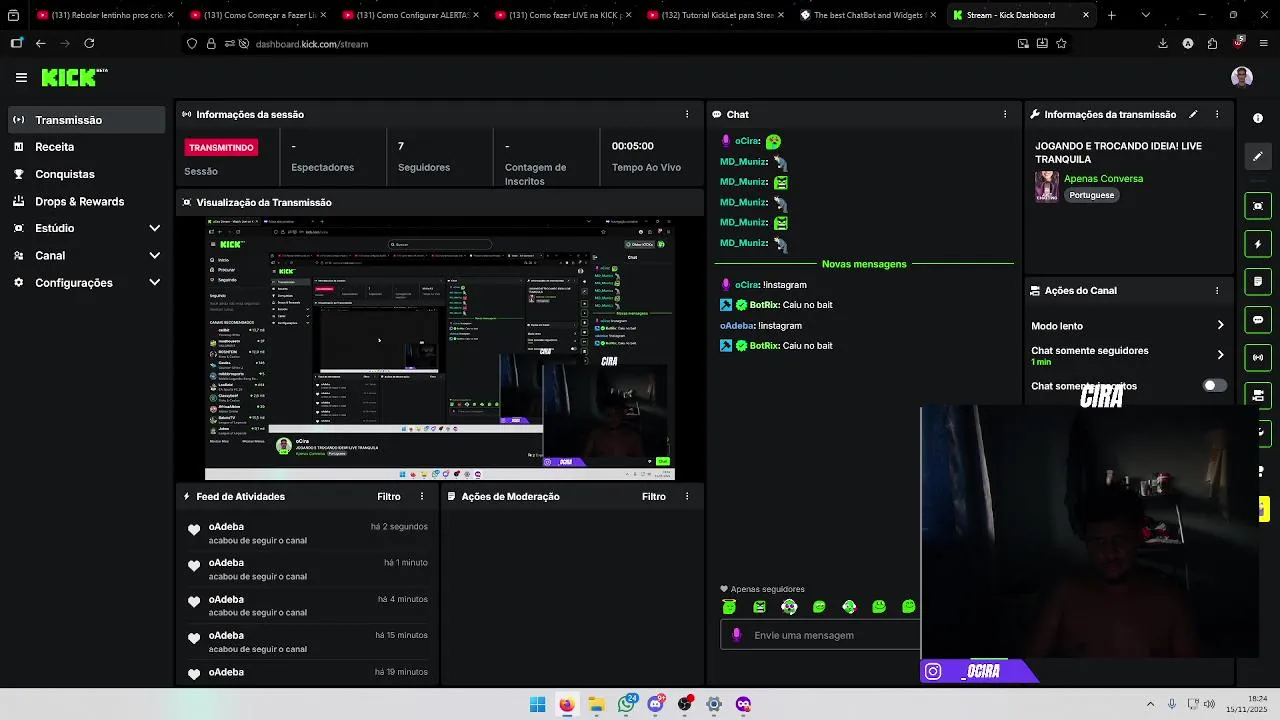The height and width of the screenshot is (720, 1280).
Task: Open a new browser tab with plus button
Action: click(x=1111, y=15)
